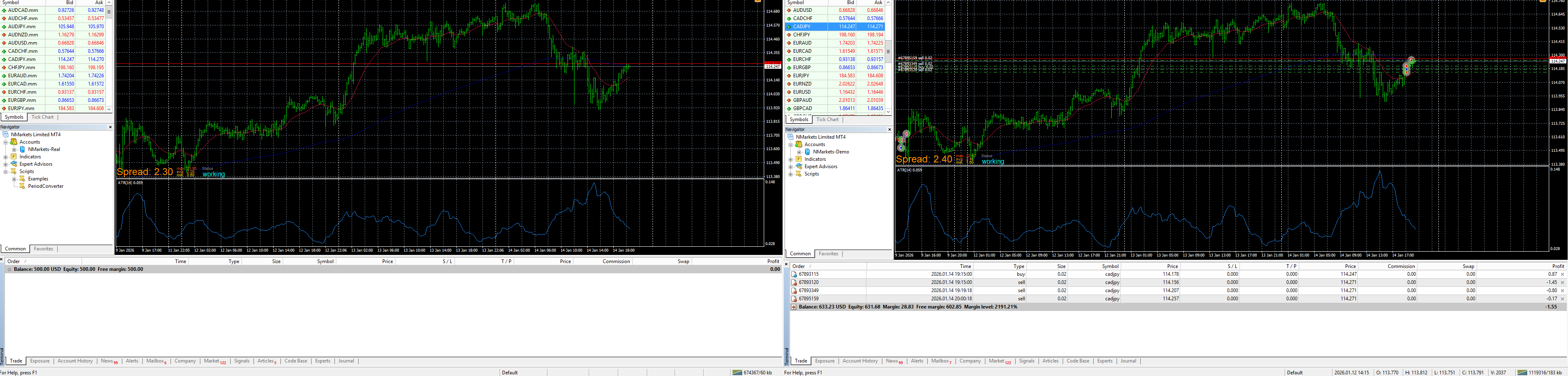The height and width of the screenshot is (376, 1568).
Task: Click the NMarkets-Demo account icon
Action: click(808, 152)
